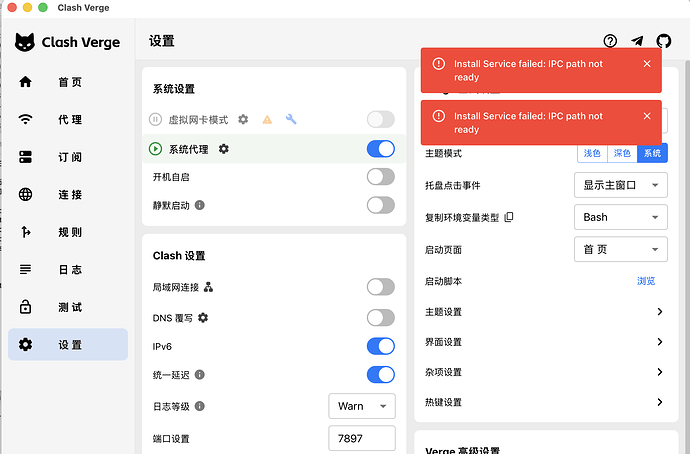Open the wrench icon beside 虚拟网卡模式

[291, 119]
